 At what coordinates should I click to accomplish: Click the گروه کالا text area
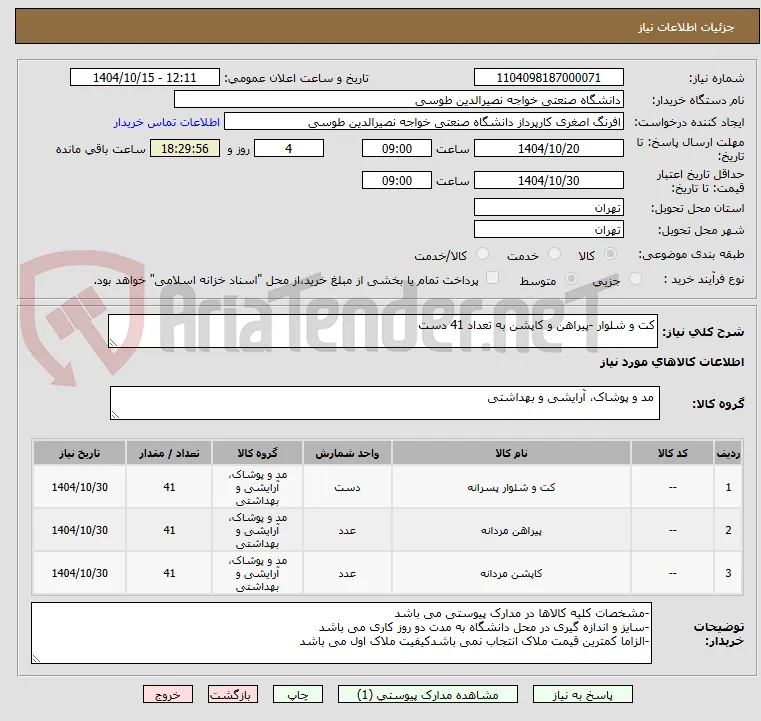[384, 403]
